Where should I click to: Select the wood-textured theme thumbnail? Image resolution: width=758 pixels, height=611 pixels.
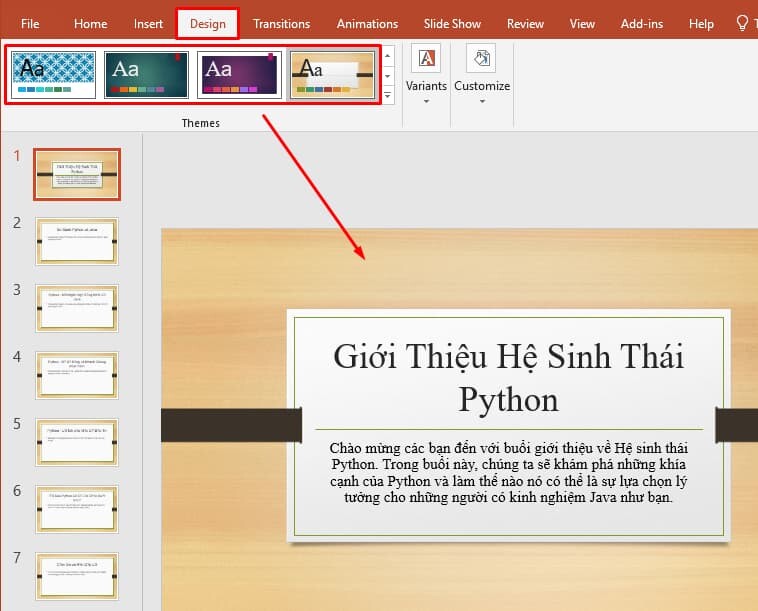pyautogui.click(x=331, y=74)
